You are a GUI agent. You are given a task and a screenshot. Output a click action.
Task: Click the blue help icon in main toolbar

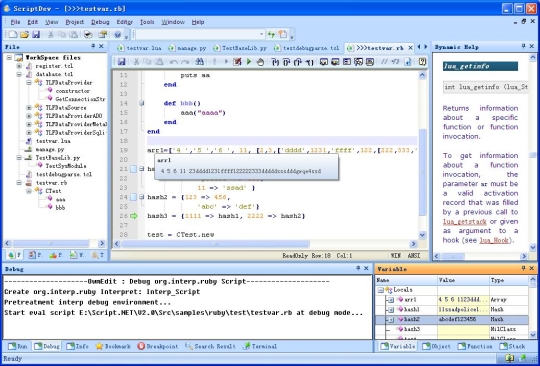[x=117, y=34]
